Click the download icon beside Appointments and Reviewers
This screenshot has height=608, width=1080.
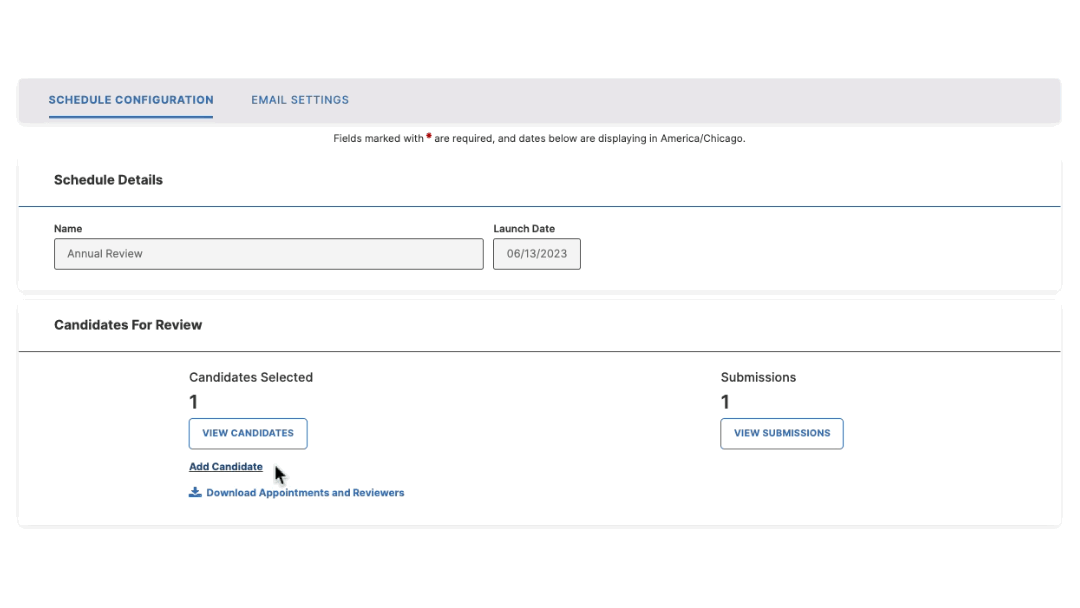pyautogui.click(x=196, y=492)
